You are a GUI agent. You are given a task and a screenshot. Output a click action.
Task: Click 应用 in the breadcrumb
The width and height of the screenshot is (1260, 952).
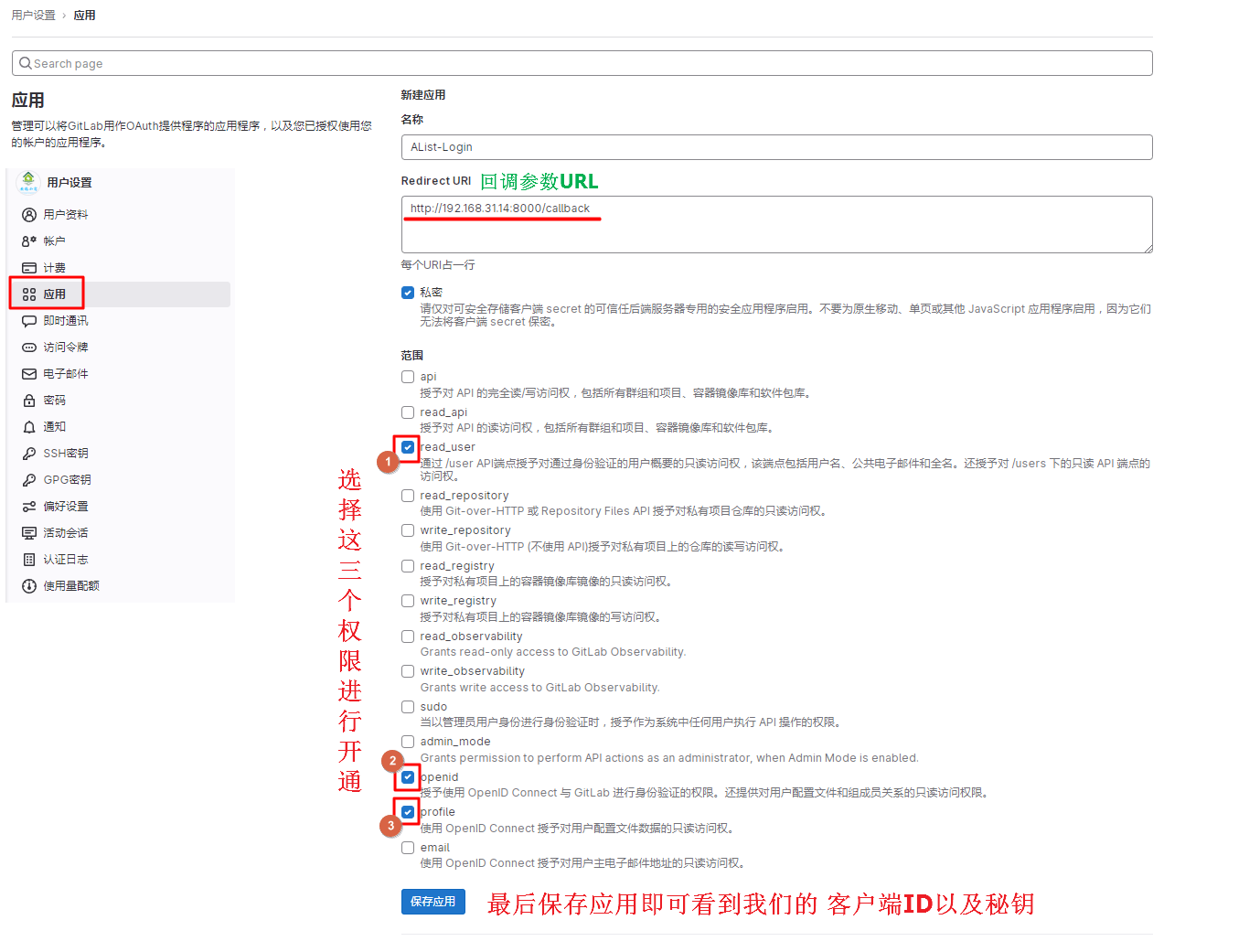point(84,15)
